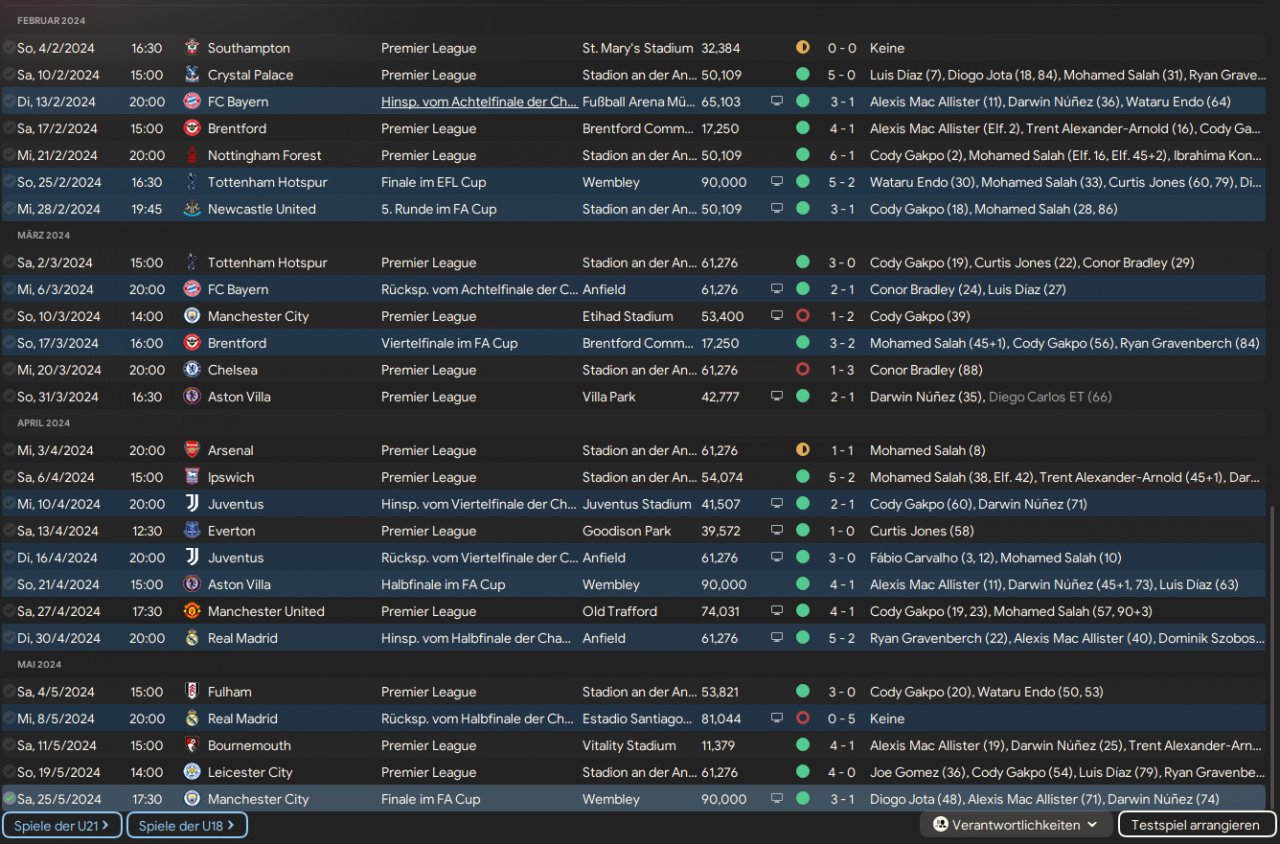1280x844 pixels.
Task: Click the scorer text Curtis Jones (58)
Action: coord(922,531)
